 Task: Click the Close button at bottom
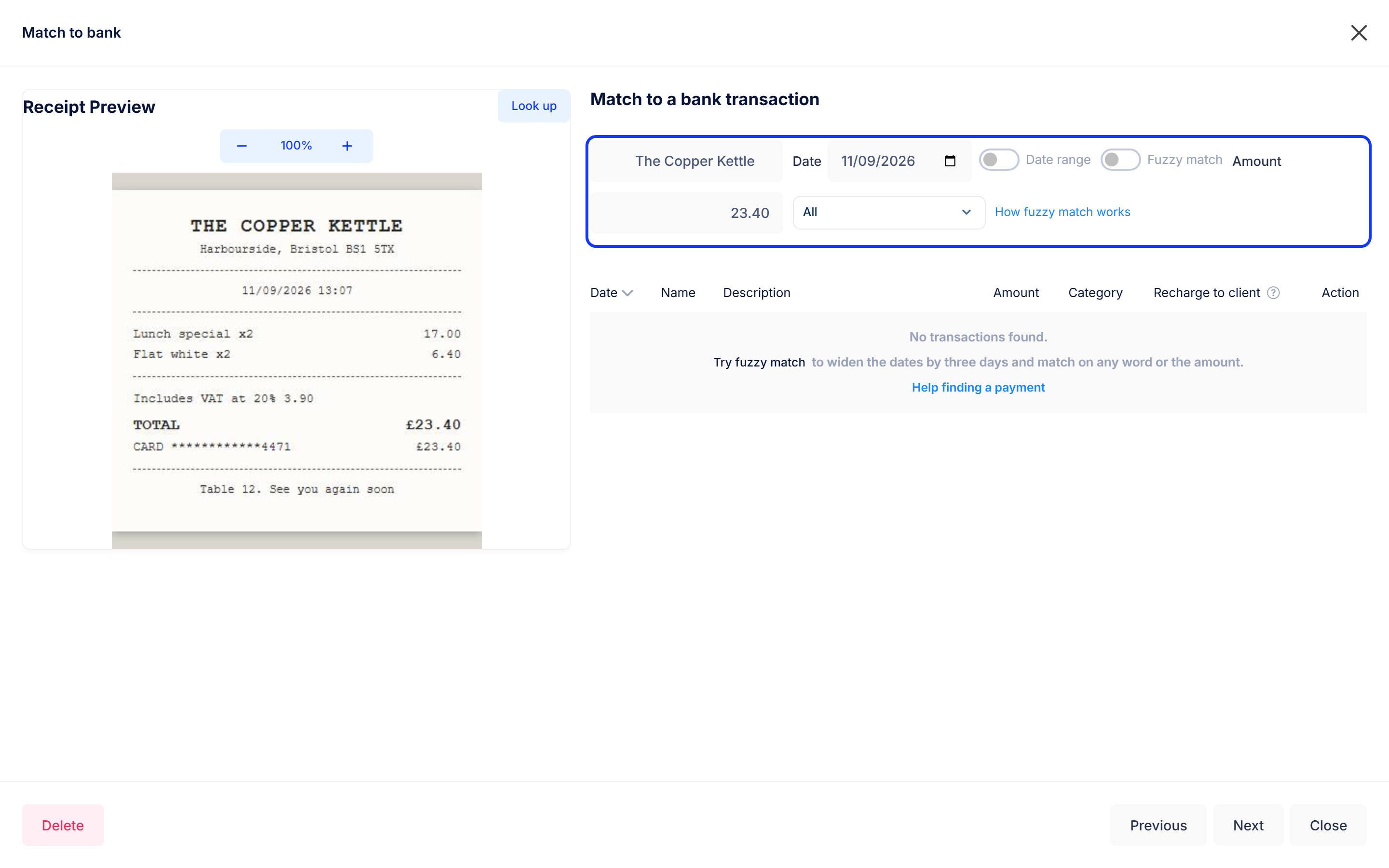click(1328, 825)
